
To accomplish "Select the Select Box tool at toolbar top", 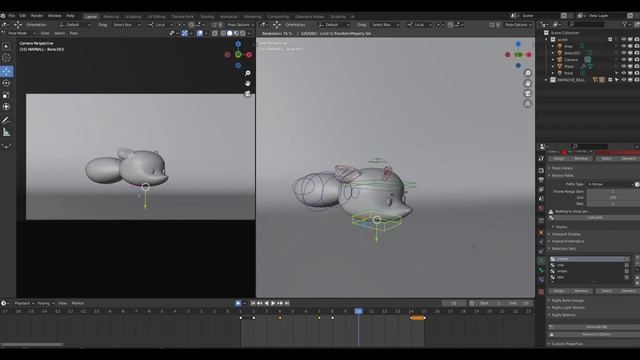I will pyautogui.click(x=6, y=46).
